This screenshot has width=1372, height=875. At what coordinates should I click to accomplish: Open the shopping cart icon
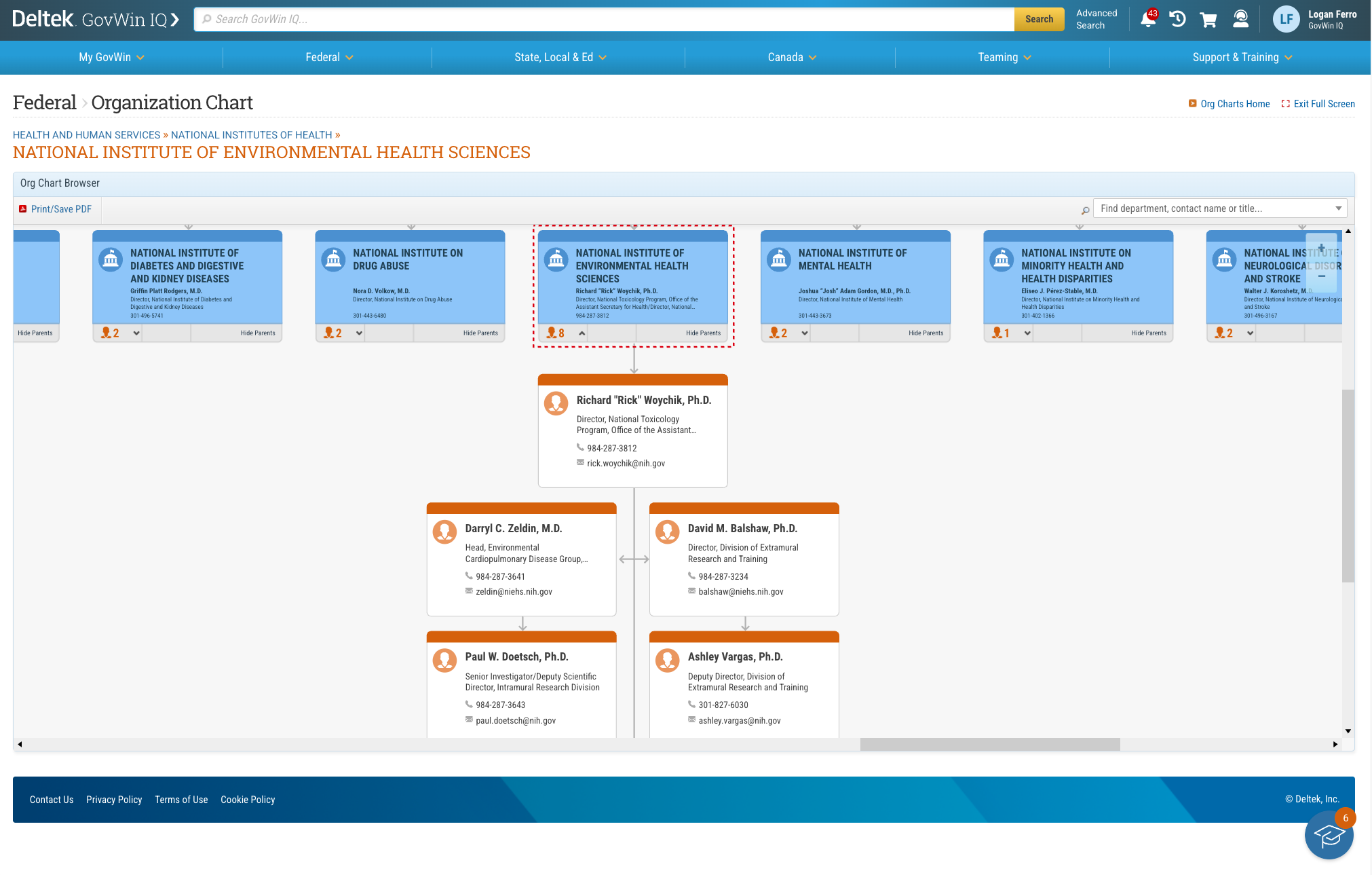point(1208,19)
